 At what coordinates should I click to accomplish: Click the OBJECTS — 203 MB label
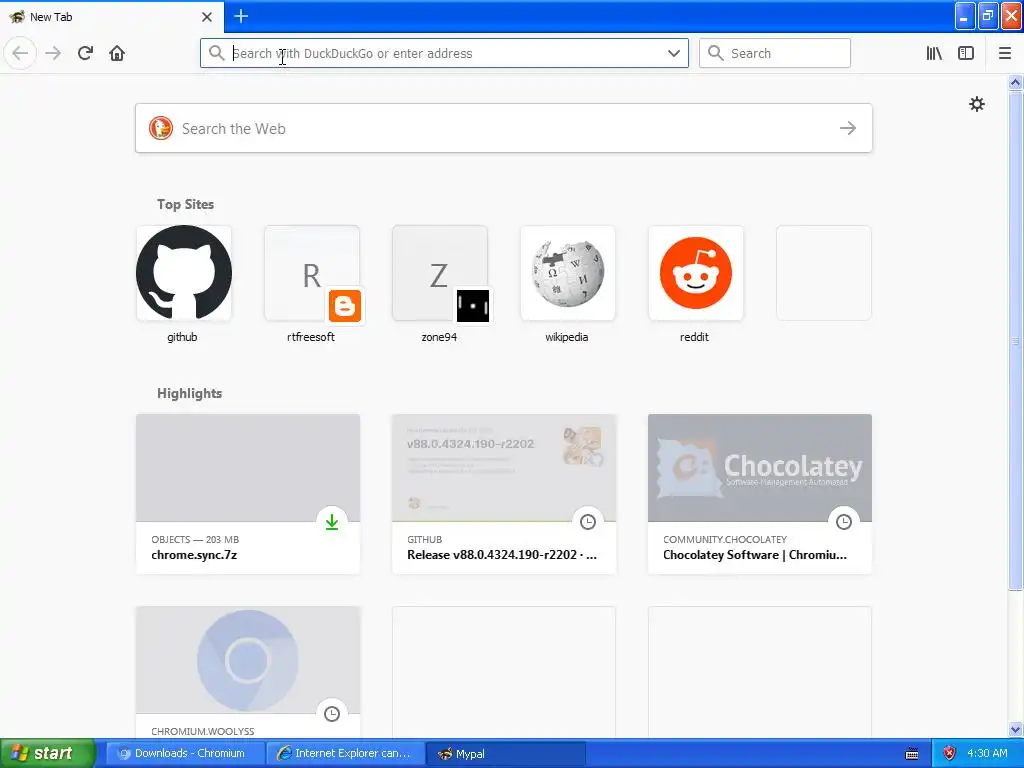pos(195,539)
